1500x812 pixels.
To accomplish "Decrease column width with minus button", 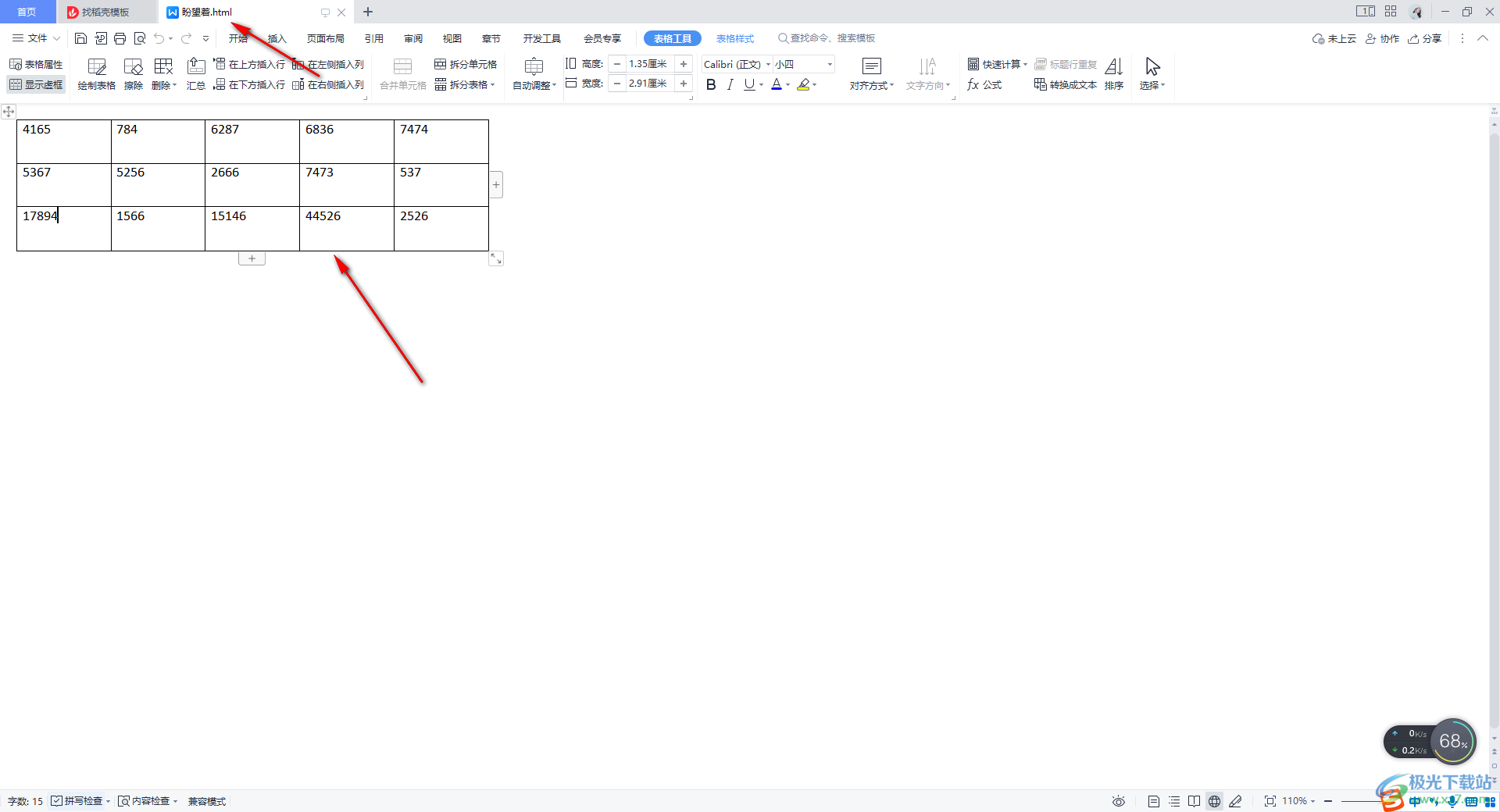I will point(617,84).
